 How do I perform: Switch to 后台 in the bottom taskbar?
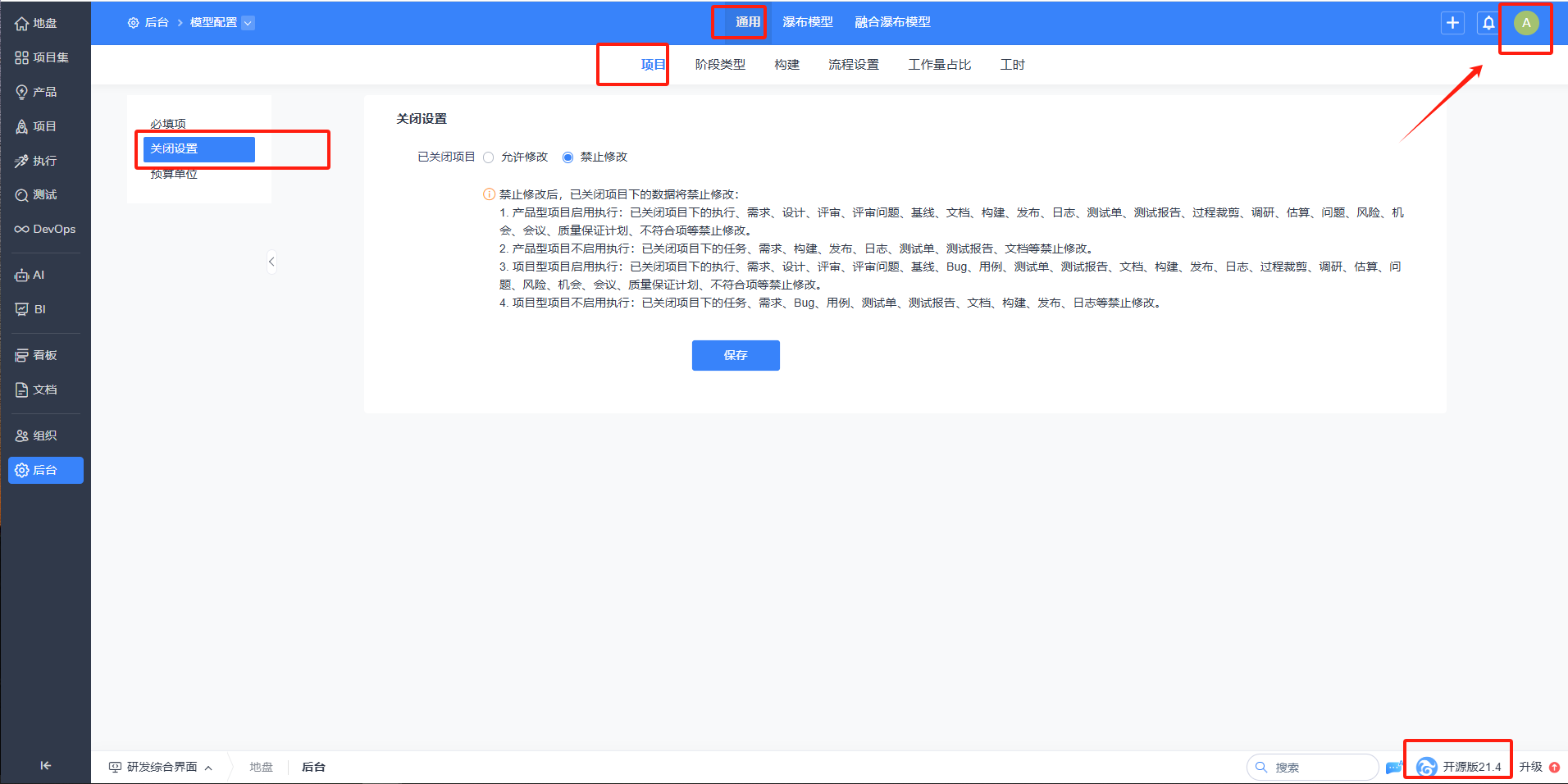tap(313, 768)
